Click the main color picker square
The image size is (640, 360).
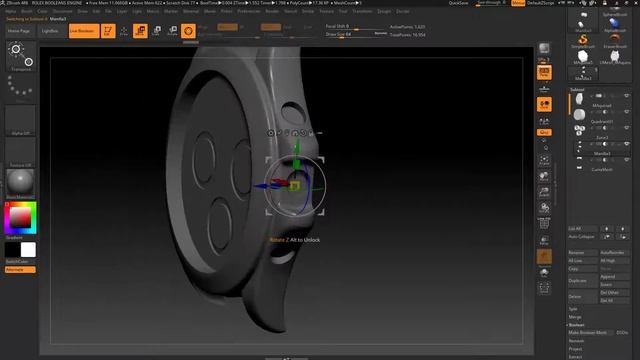point(20,218)
